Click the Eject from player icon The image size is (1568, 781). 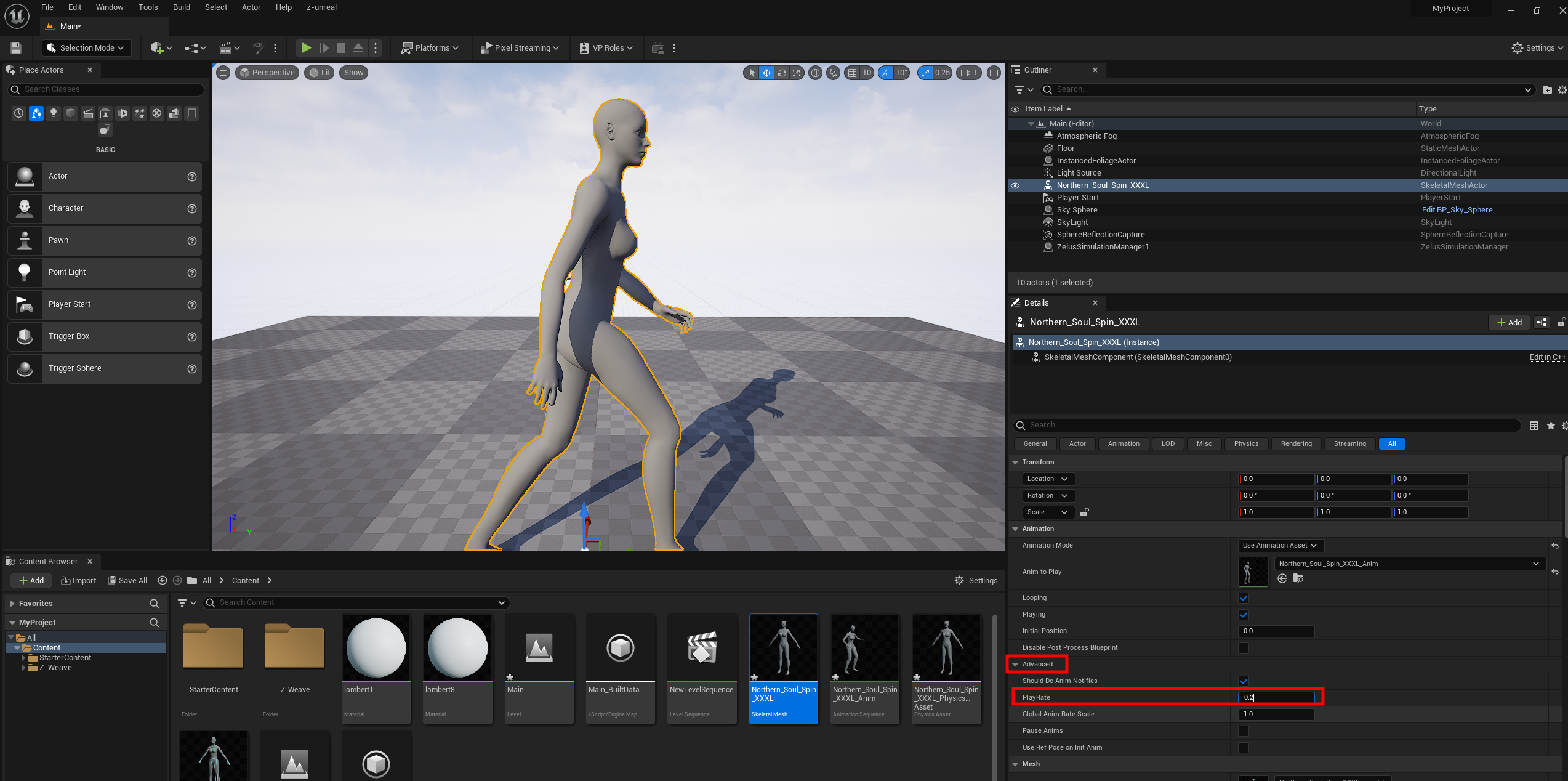click(x=358, y=47)
